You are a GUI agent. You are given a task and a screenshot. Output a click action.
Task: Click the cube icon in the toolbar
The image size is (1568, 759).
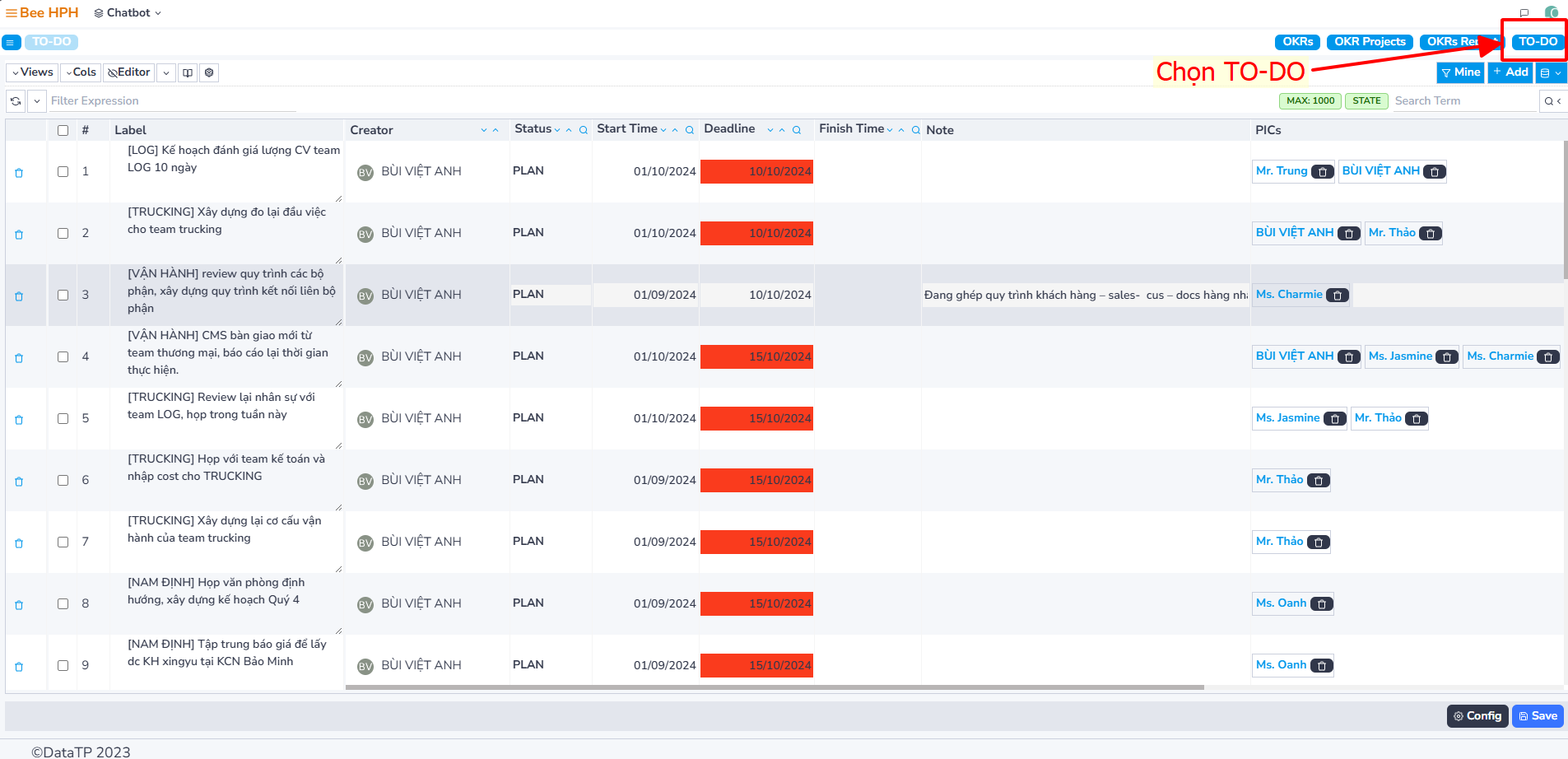point(209,72)
